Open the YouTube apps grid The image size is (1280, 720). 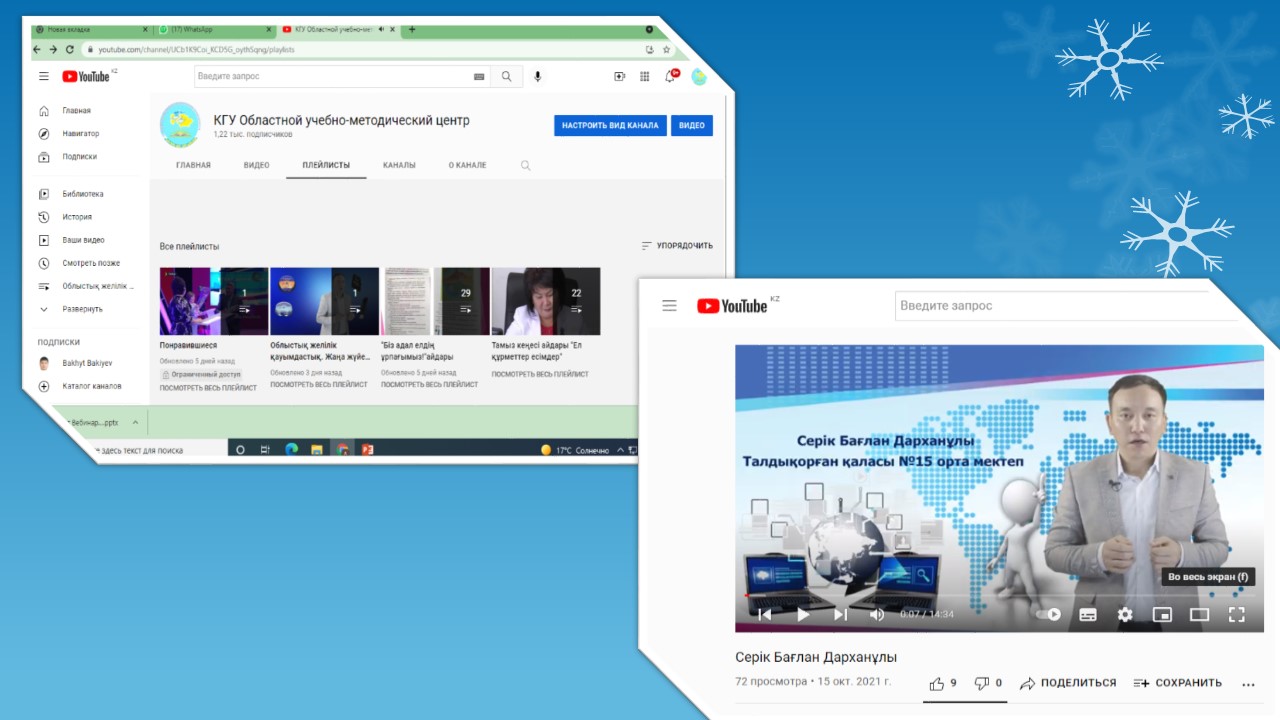[644, 76]
